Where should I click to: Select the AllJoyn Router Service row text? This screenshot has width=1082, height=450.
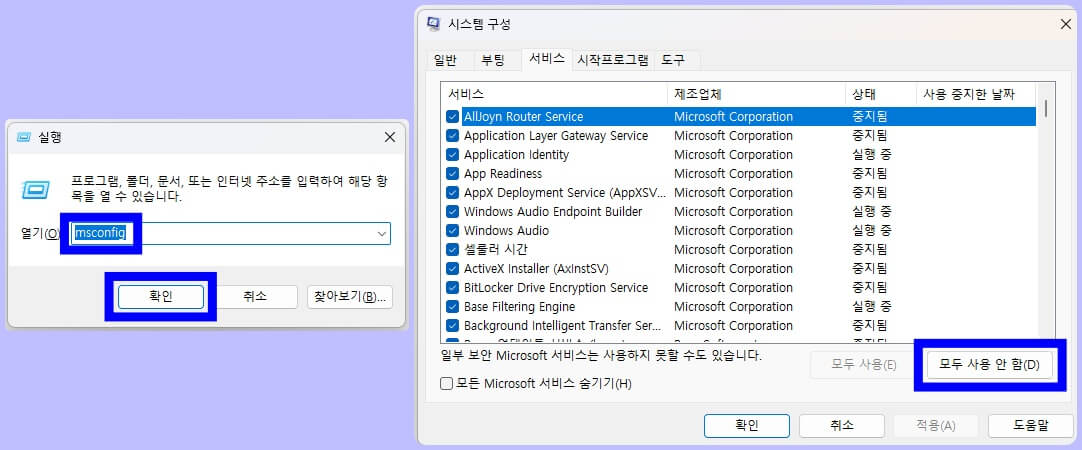tap(523, 117)
